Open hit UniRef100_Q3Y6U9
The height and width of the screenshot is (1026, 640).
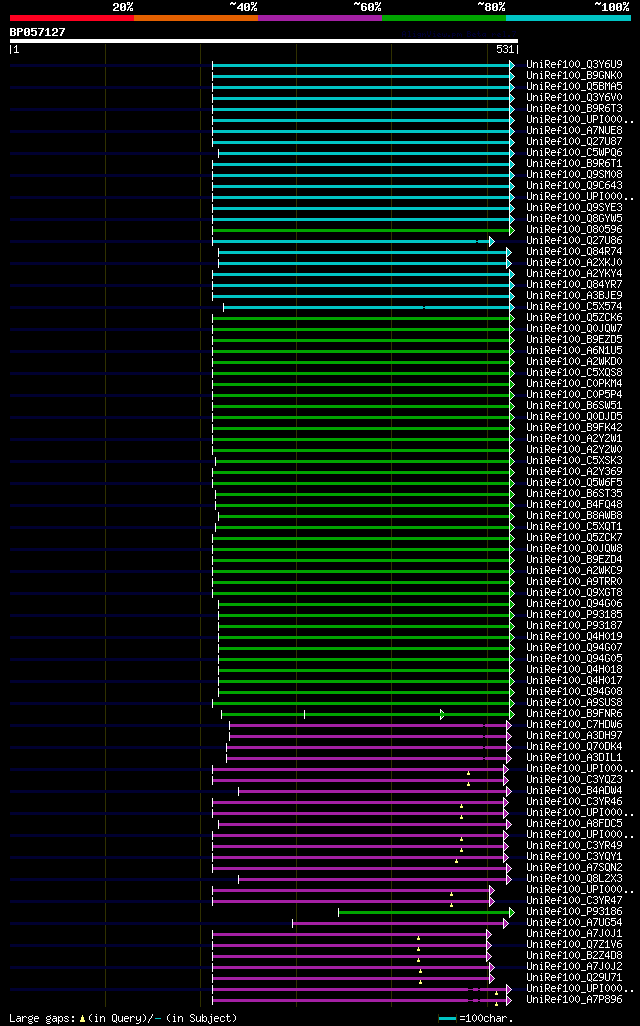[575, 65]
